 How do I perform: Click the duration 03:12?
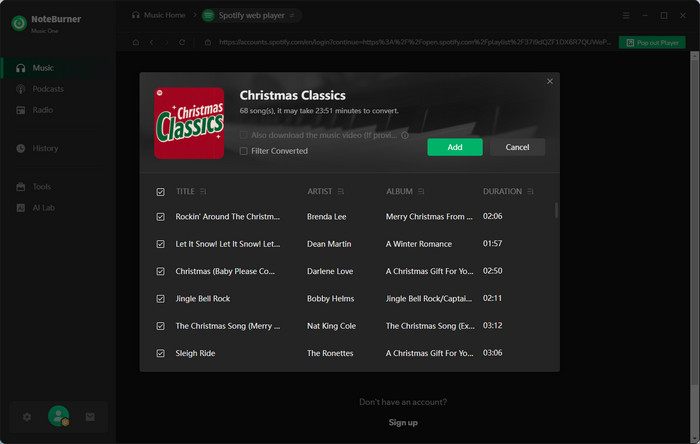492,325
